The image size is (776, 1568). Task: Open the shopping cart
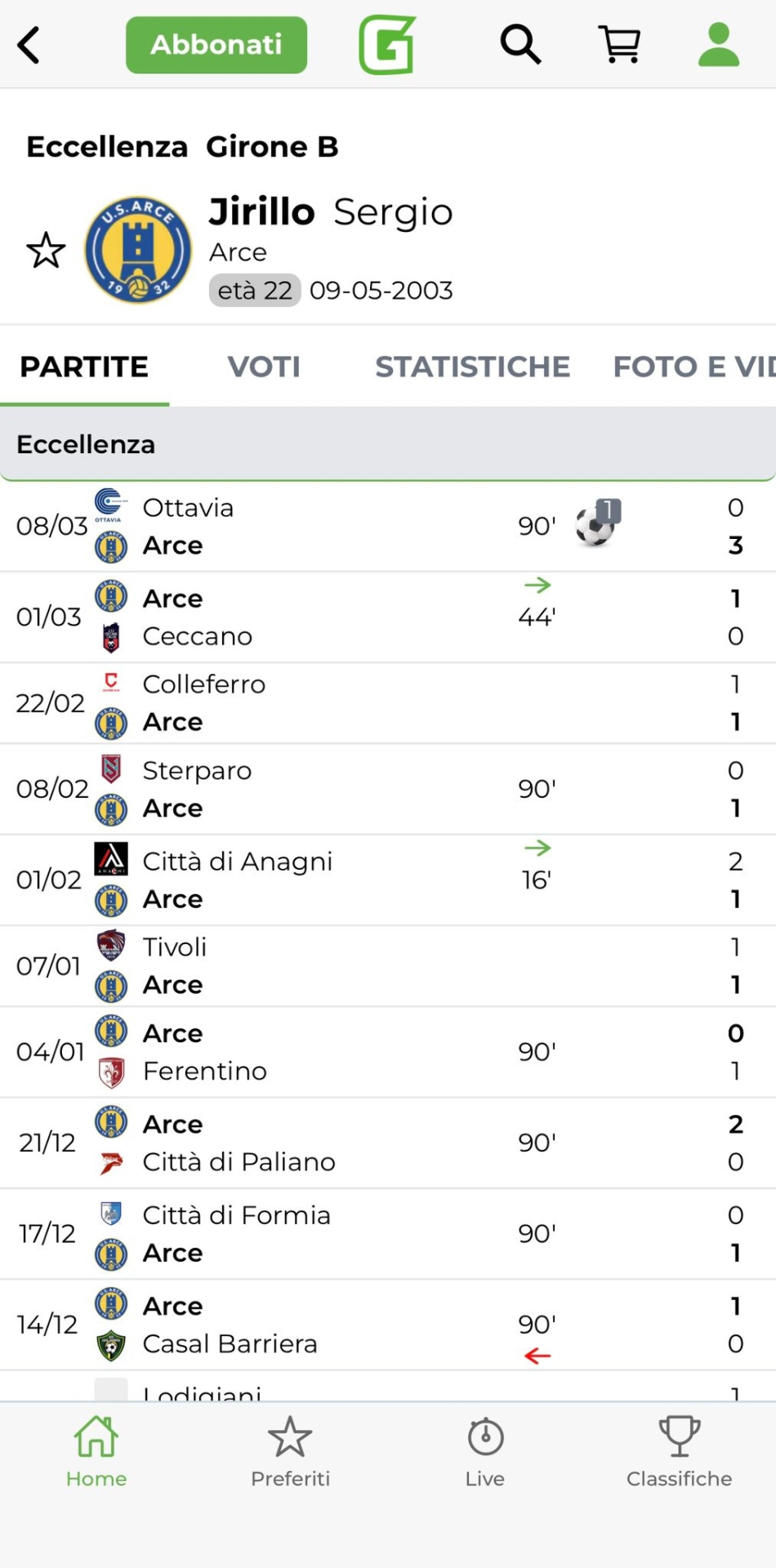coord(620,44)
